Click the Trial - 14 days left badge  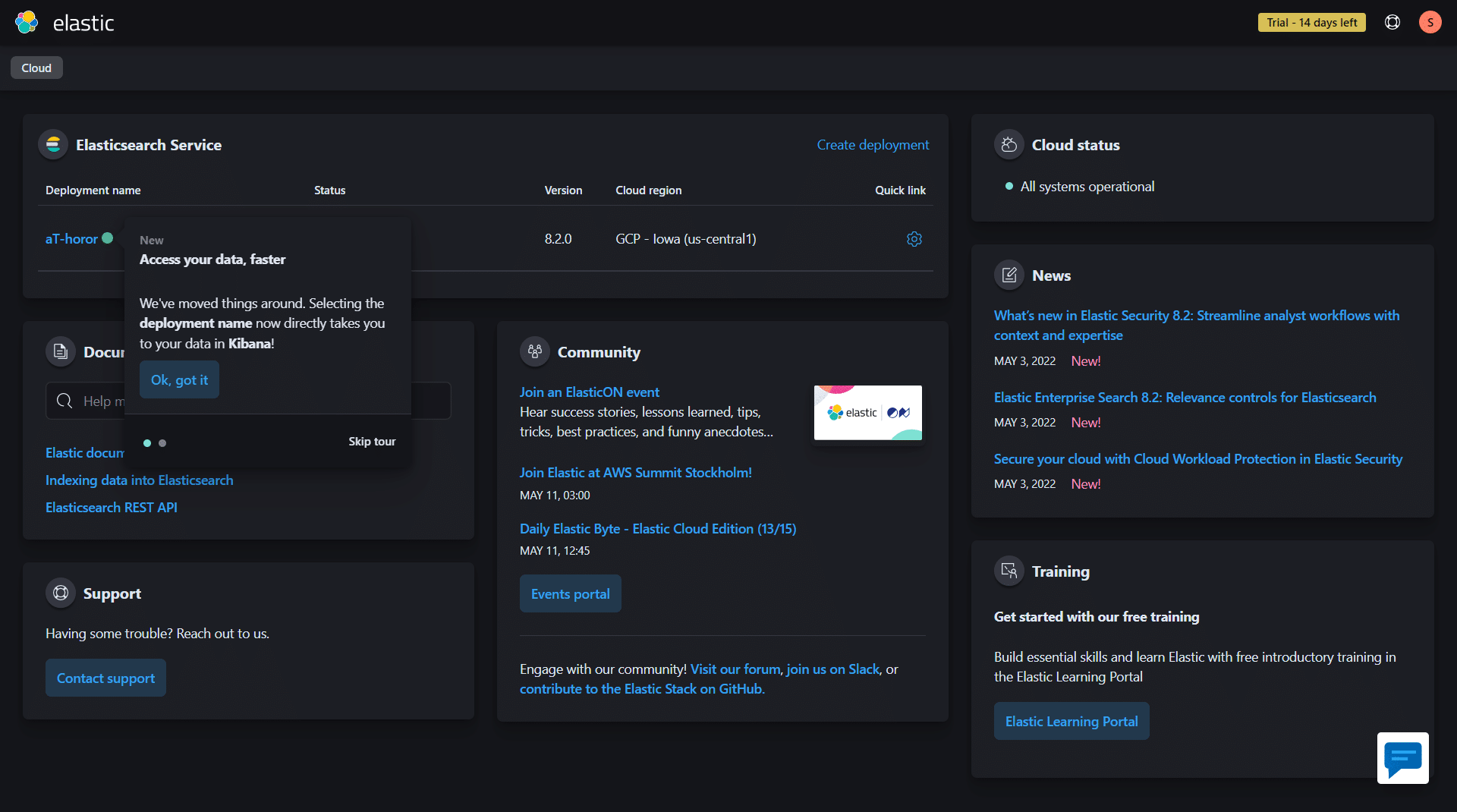point(1311,23)
